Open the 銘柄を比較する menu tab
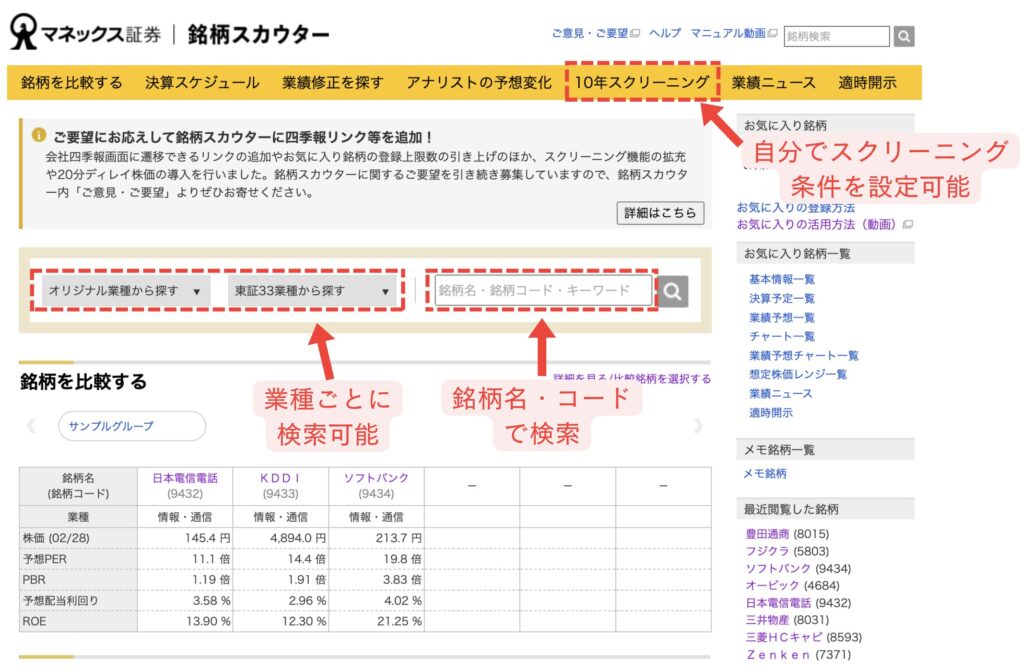 coord(72,82)
